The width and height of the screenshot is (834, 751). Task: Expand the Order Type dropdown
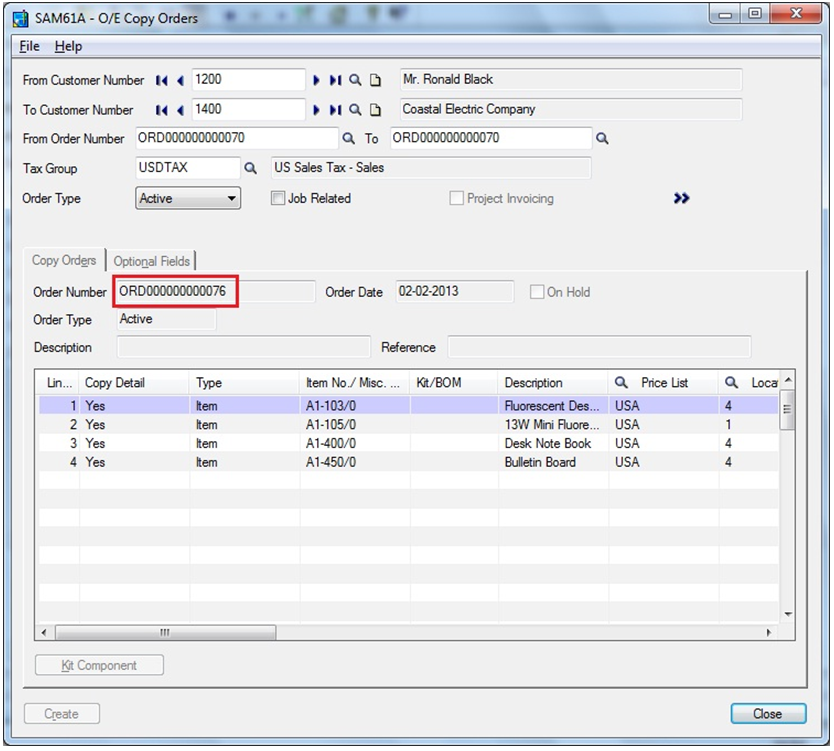[x=188, y=198]
